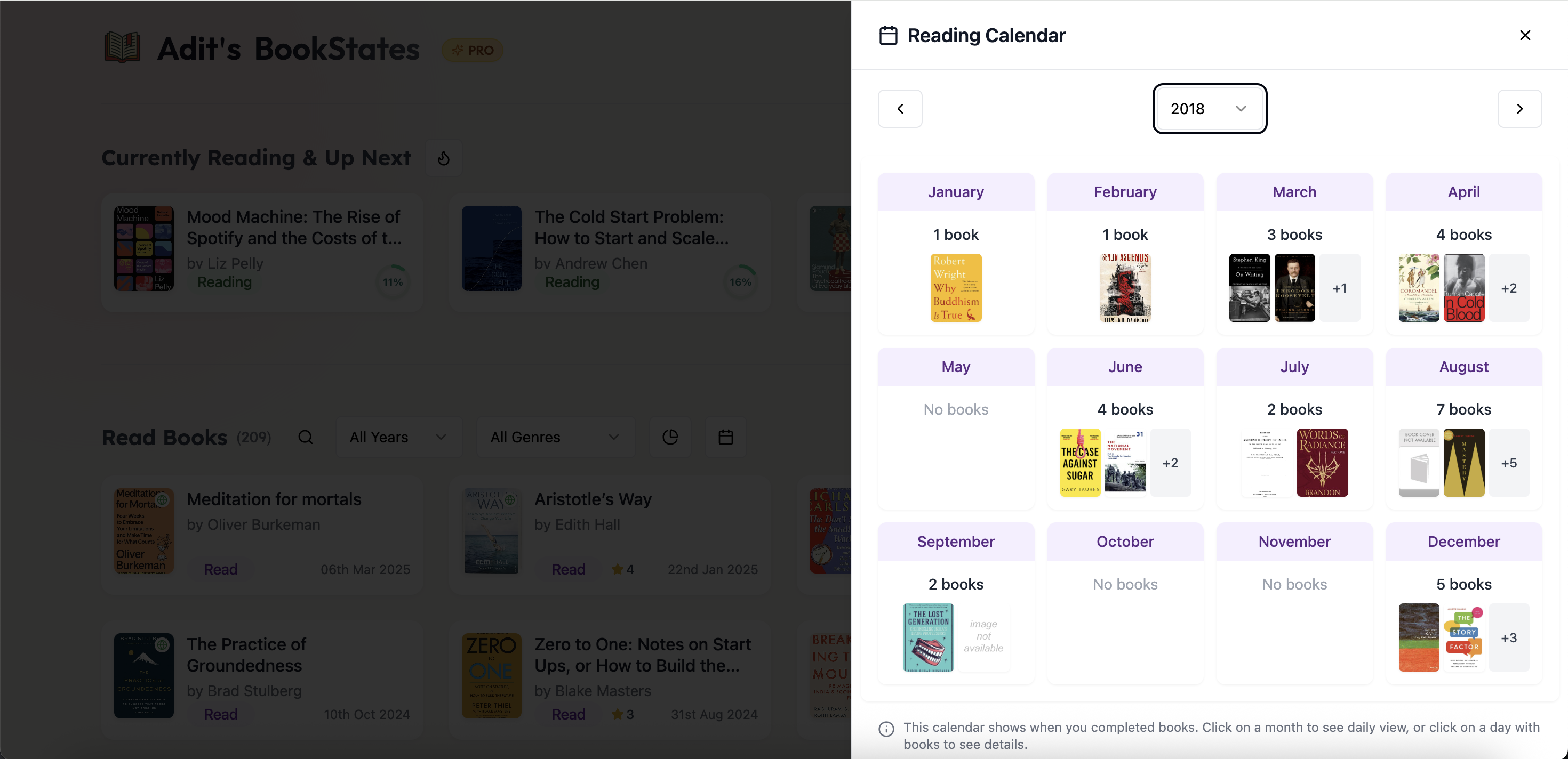Select the July month card header
1568x759 pixels.
[x=1294, y=367]
